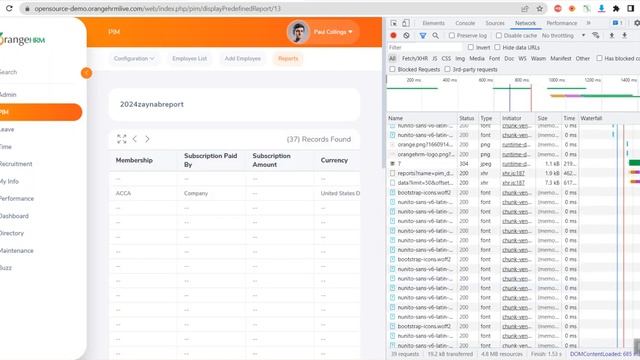Filter requests by CSS type

446,58
